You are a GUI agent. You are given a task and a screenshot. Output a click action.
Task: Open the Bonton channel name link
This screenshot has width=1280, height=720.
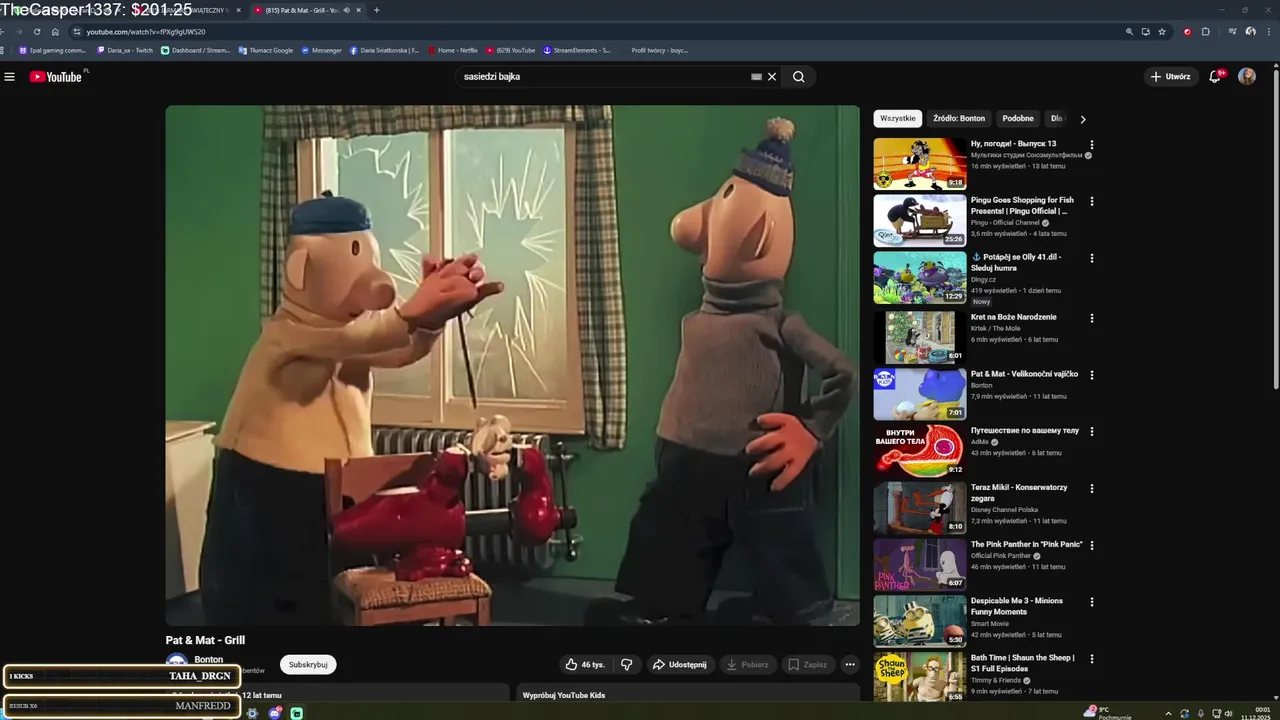(x=209, y=660)
